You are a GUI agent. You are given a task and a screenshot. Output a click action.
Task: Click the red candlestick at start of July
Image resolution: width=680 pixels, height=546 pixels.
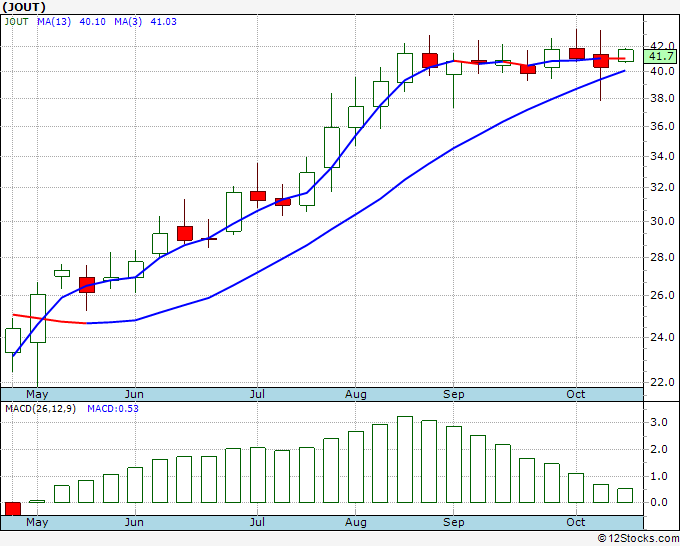[x=258, y=196]
